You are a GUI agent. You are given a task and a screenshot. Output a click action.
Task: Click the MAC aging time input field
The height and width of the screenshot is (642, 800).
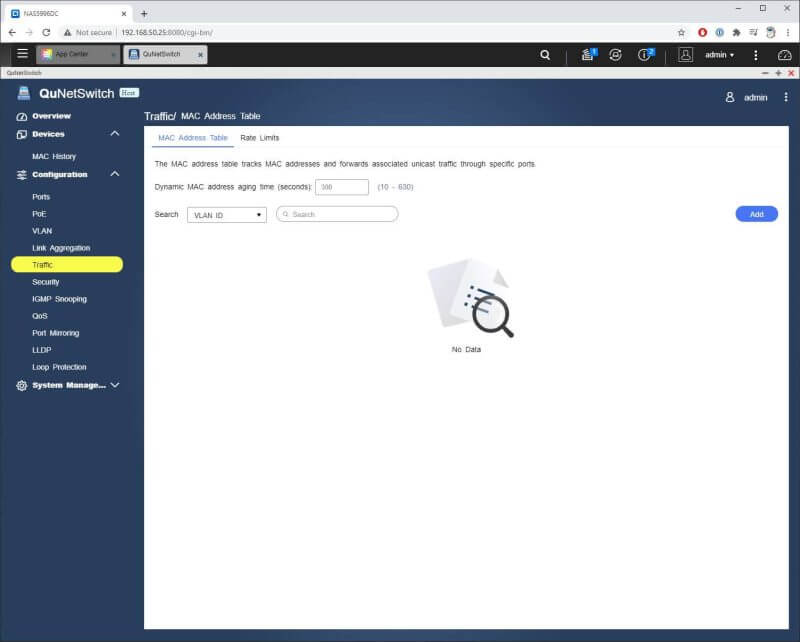pos(342,187)
